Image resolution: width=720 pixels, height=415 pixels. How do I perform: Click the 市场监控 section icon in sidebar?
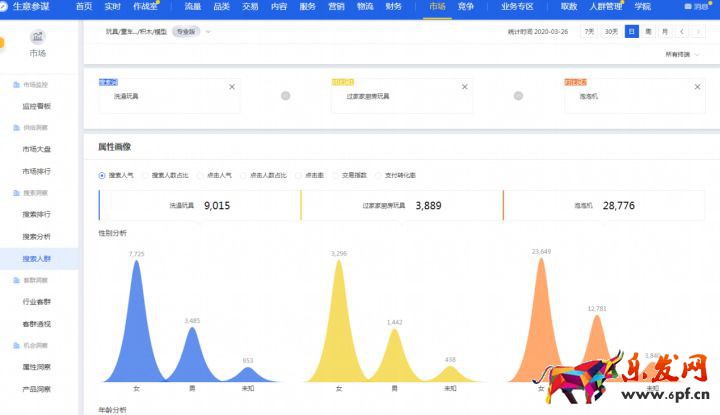[x=16, y=86]
